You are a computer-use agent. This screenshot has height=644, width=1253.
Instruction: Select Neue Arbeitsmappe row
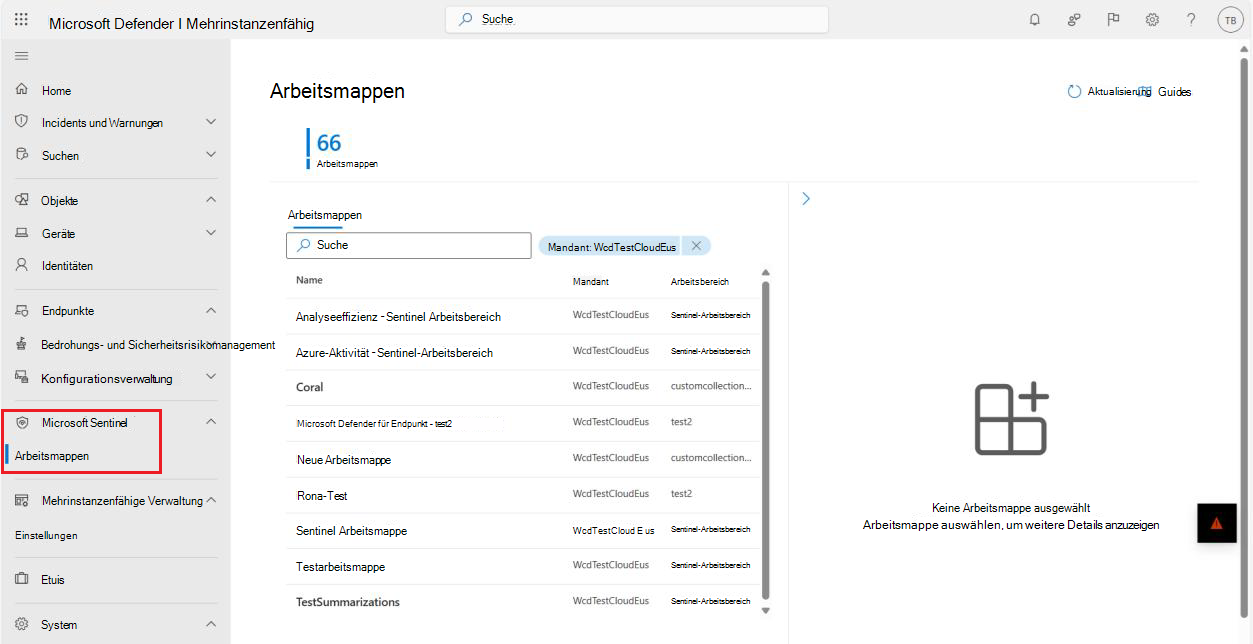click(x=524, y=459)
